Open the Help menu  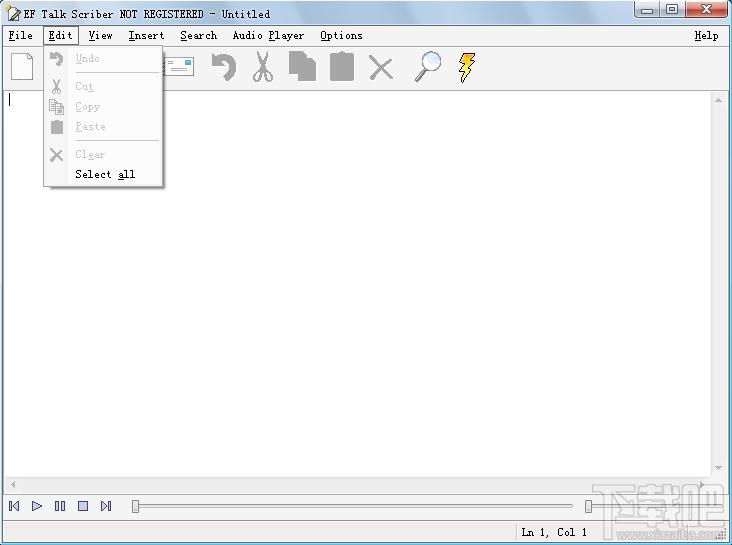706,35
